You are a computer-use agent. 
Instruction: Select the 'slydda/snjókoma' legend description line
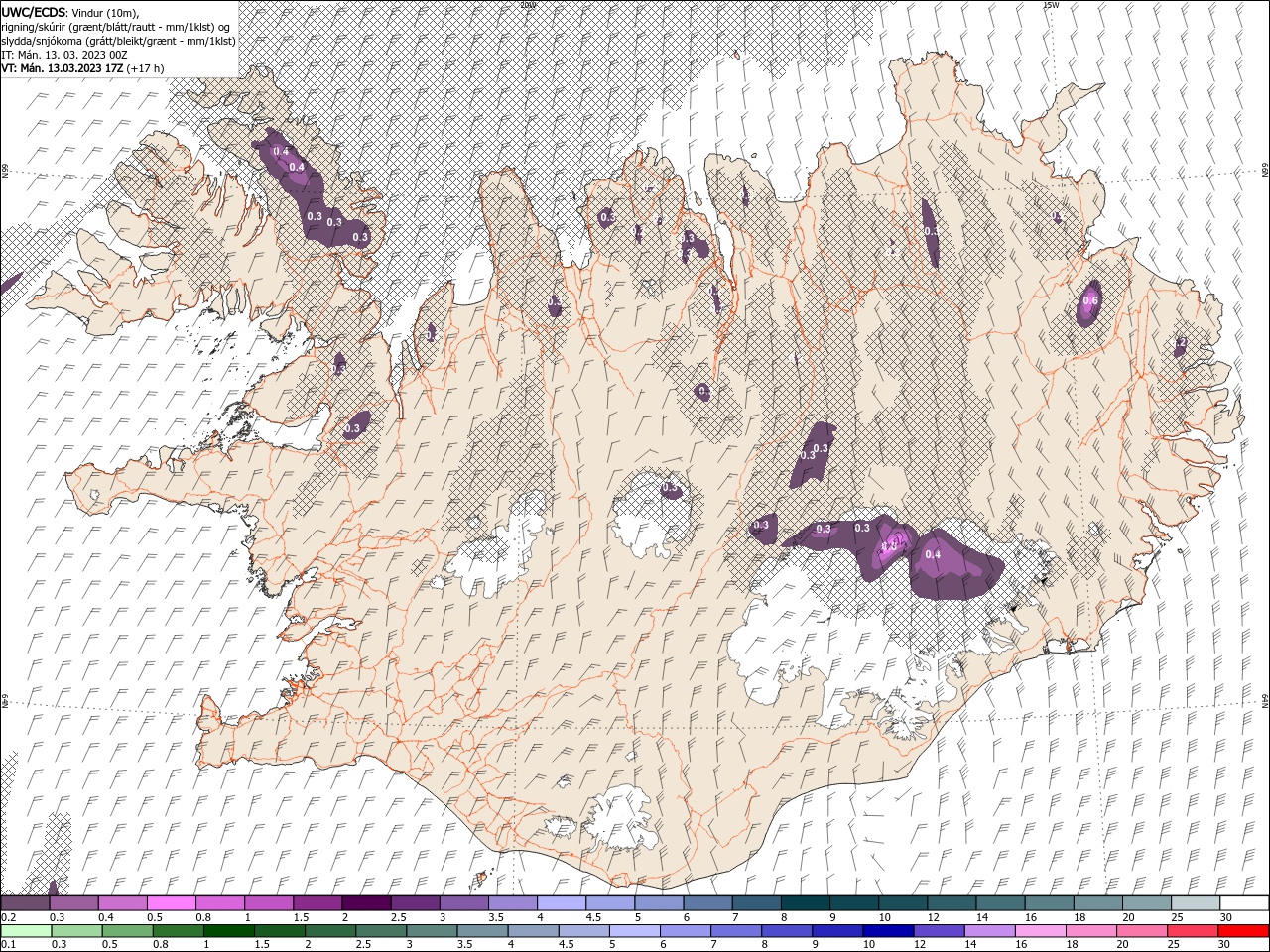coord(118,41)
